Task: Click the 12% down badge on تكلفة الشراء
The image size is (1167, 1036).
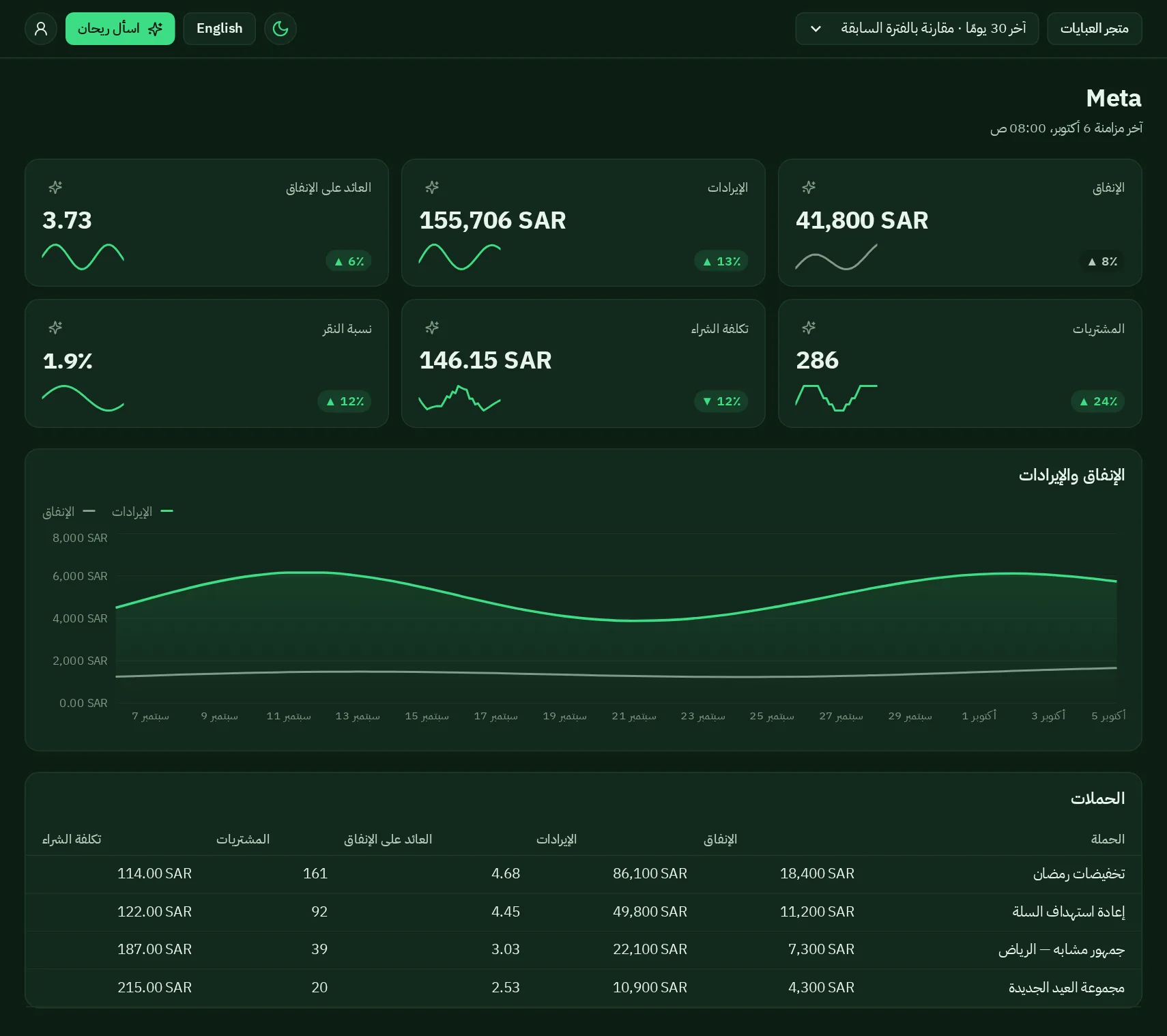Action: (x=721, y=401)
